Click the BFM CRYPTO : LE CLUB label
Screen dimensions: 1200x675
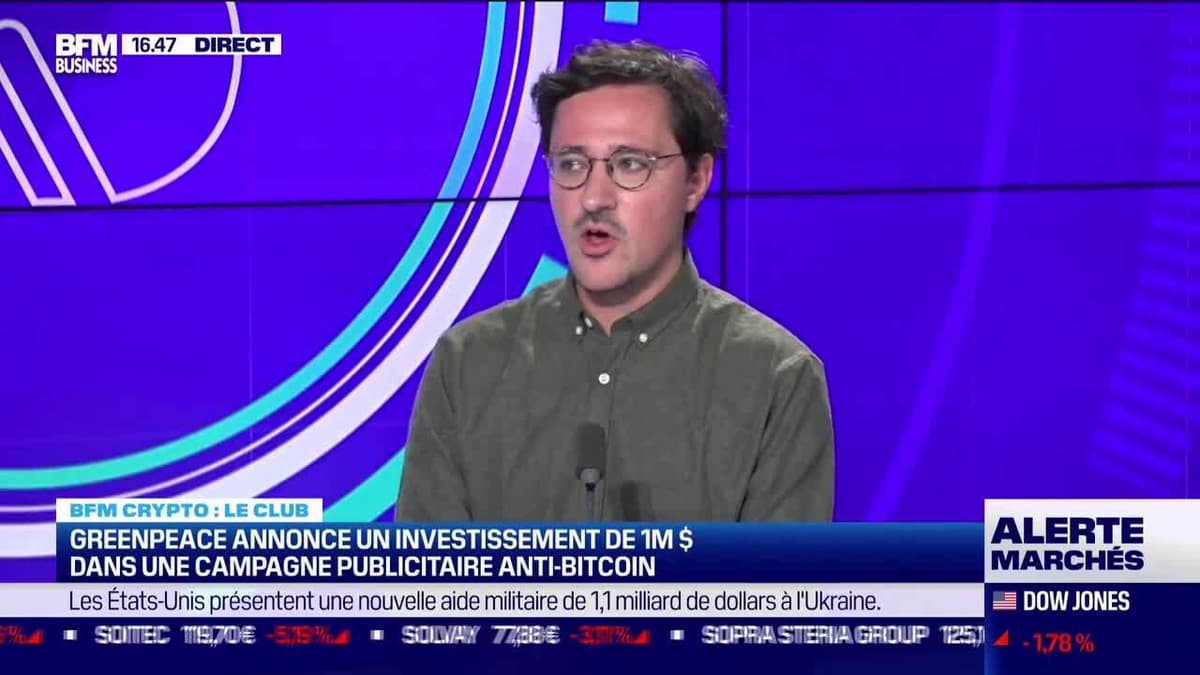[x=189, y=510]
